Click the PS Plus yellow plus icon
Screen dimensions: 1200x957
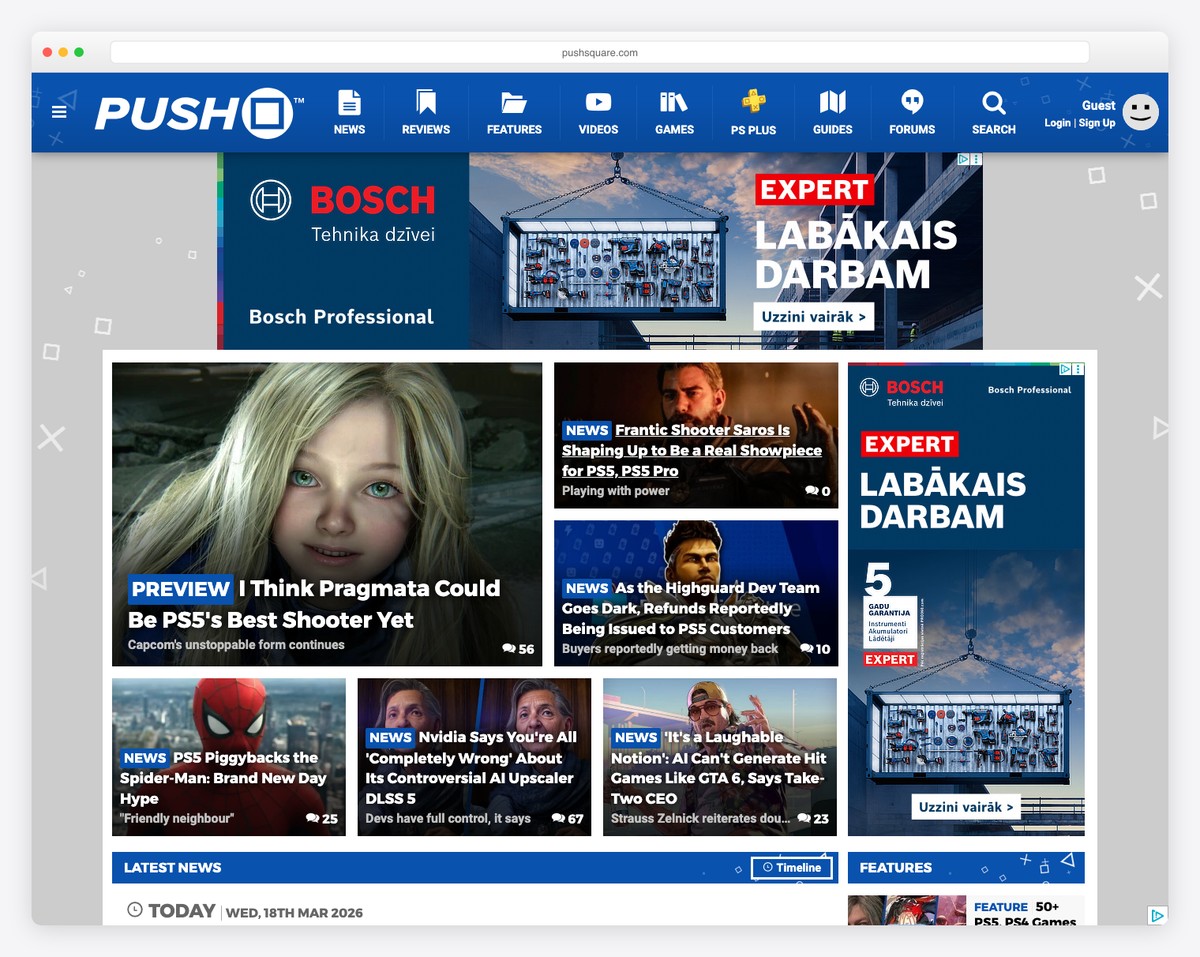tap(753, 102)
